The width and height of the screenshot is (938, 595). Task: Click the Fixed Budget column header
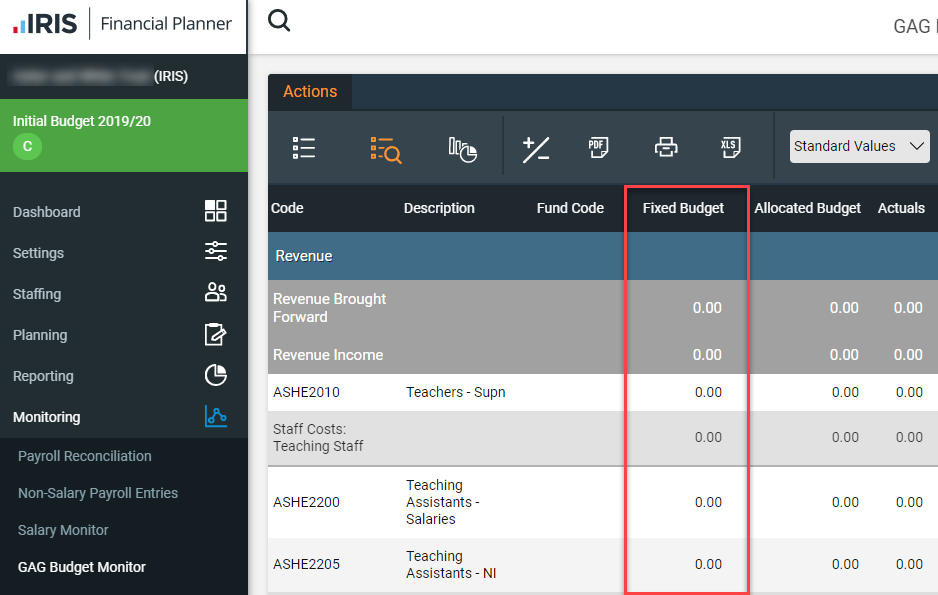683,208
